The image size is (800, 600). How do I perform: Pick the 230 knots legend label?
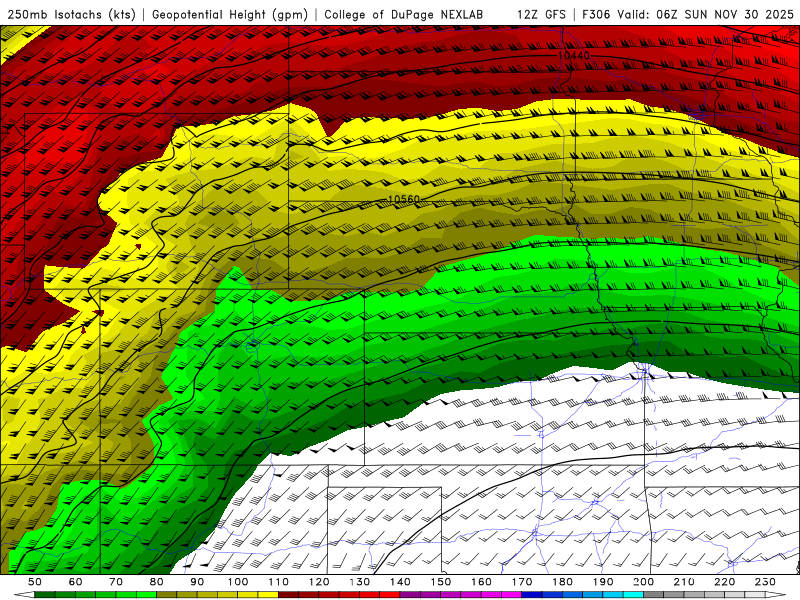766,582
